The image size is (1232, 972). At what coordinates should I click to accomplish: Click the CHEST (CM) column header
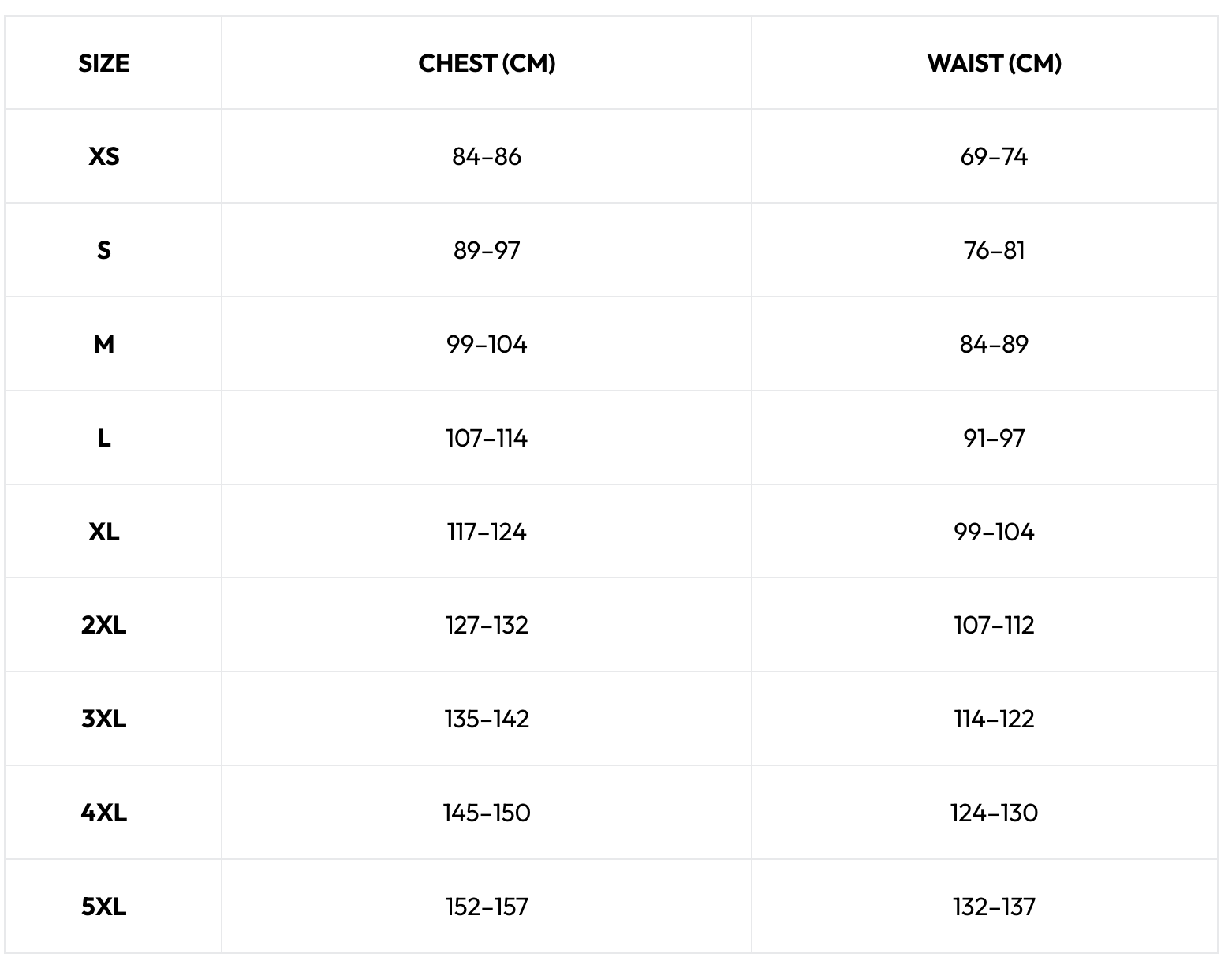tap(487, 63)
